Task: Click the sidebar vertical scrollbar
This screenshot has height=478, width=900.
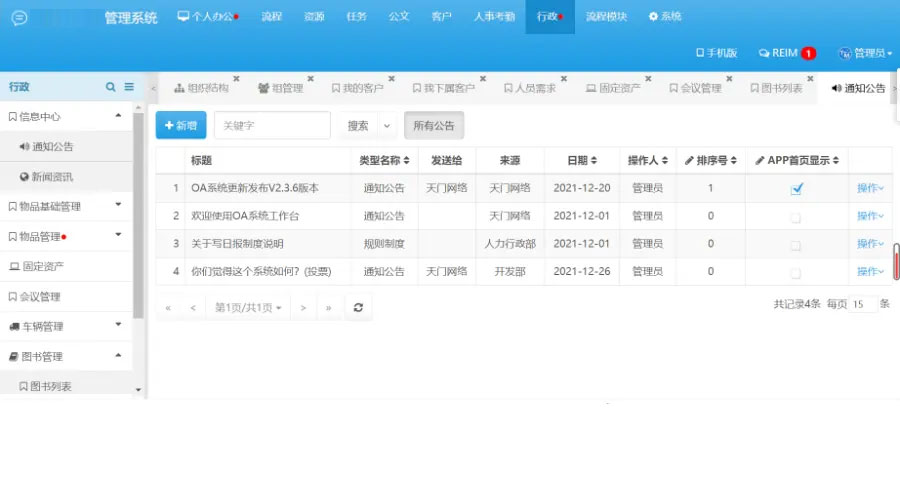Action: point(138,215)
